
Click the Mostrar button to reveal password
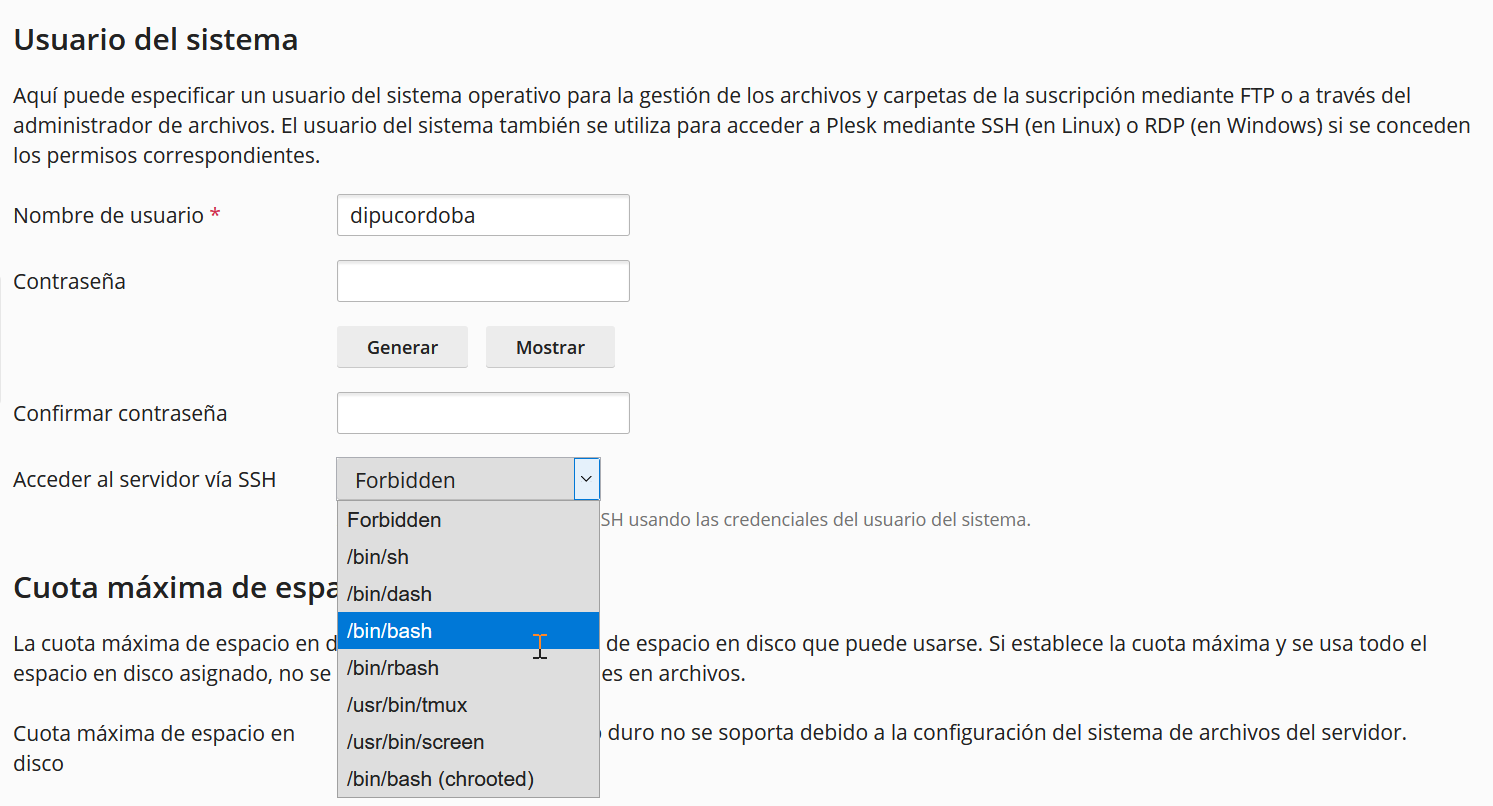click(550, 347)
